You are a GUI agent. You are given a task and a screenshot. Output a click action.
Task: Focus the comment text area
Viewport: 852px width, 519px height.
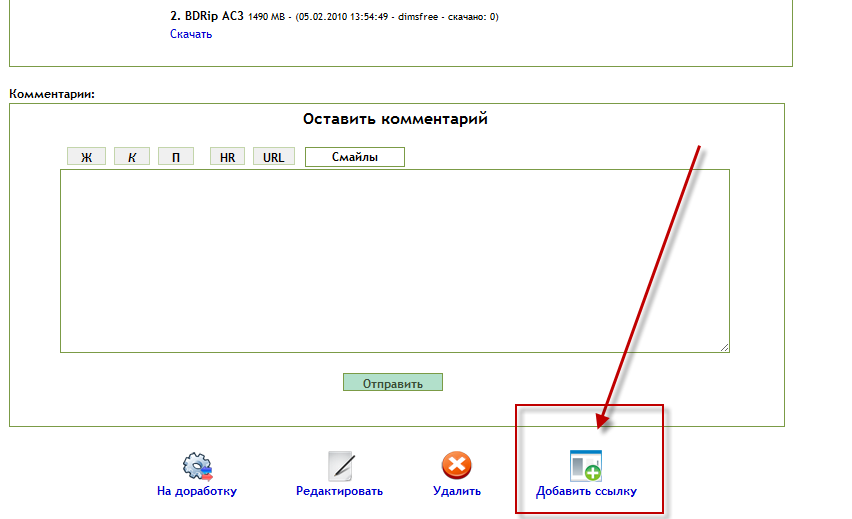(395, 261)
